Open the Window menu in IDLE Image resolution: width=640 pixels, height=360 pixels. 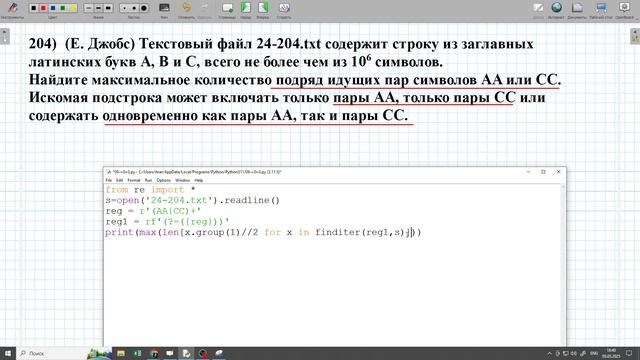click(x=182, y=180)
